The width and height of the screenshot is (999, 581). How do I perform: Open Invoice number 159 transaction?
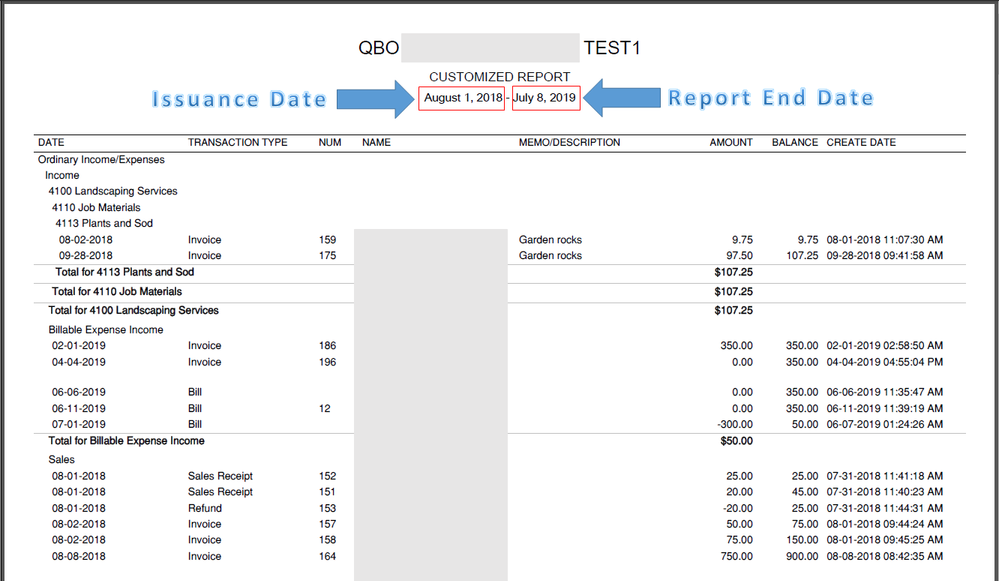tap(205, 240)
